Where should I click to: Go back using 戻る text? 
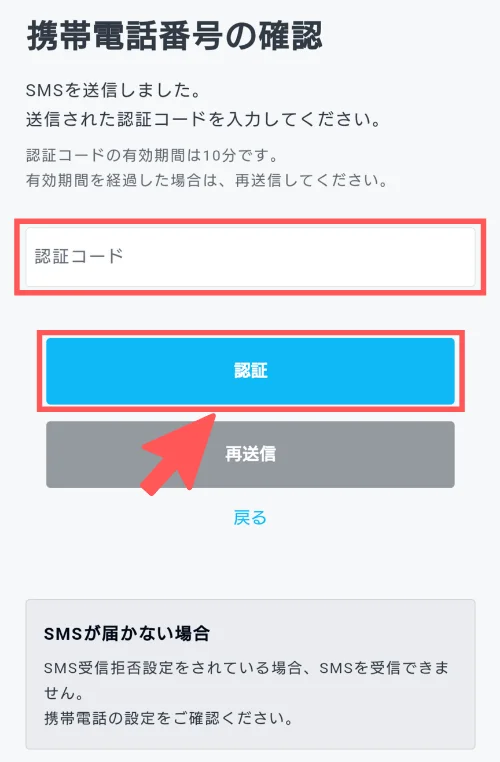click(x=250, y=518)
